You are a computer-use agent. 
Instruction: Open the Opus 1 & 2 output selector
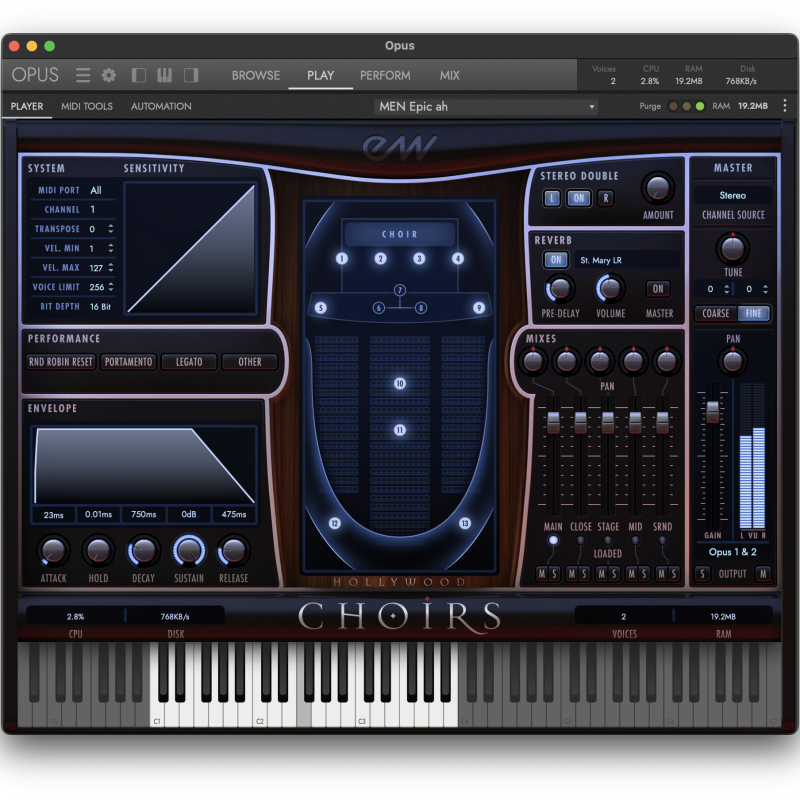[x=733, y=552]
